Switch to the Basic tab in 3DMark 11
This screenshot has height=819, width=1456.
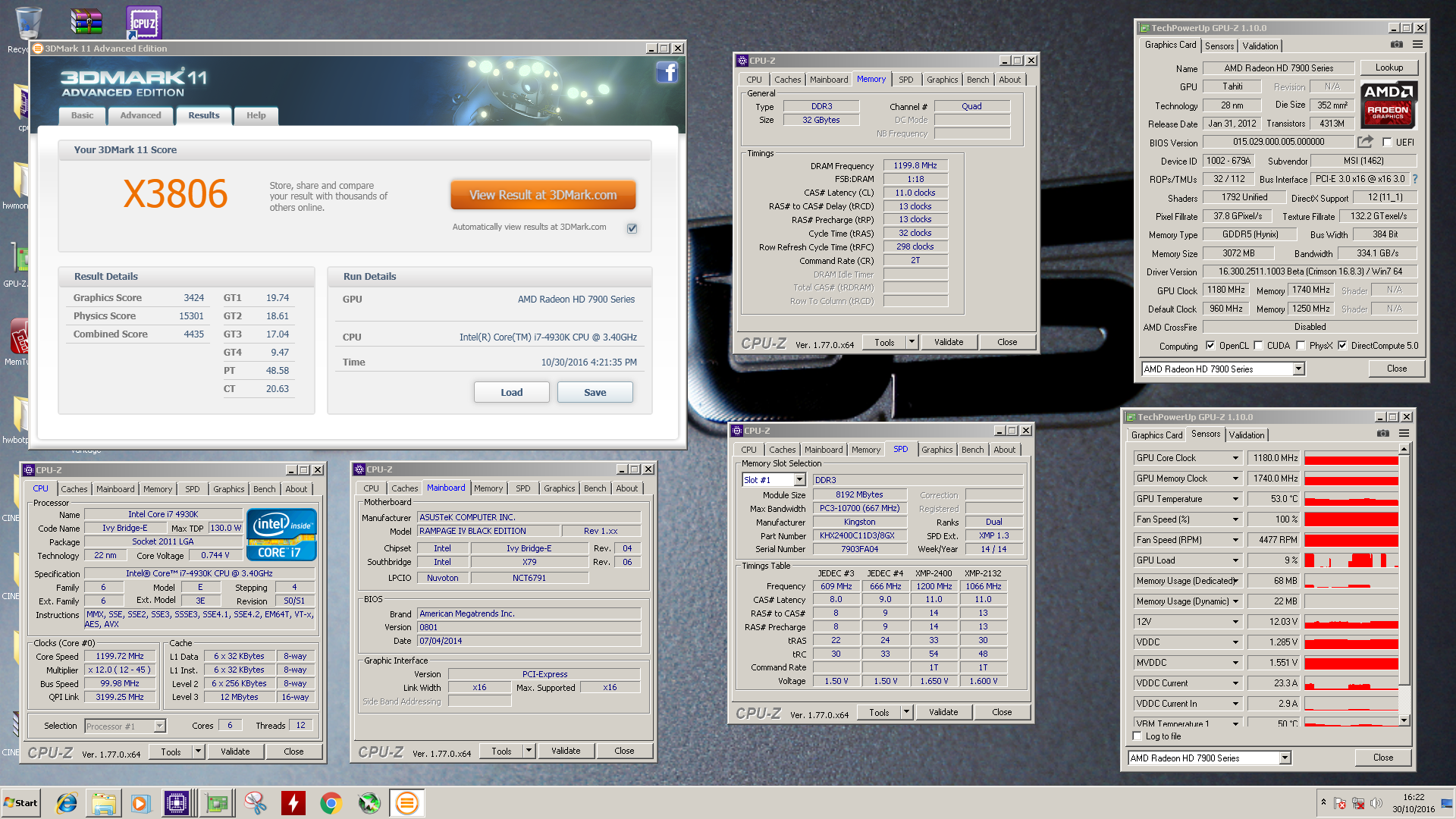click(82, 115)
